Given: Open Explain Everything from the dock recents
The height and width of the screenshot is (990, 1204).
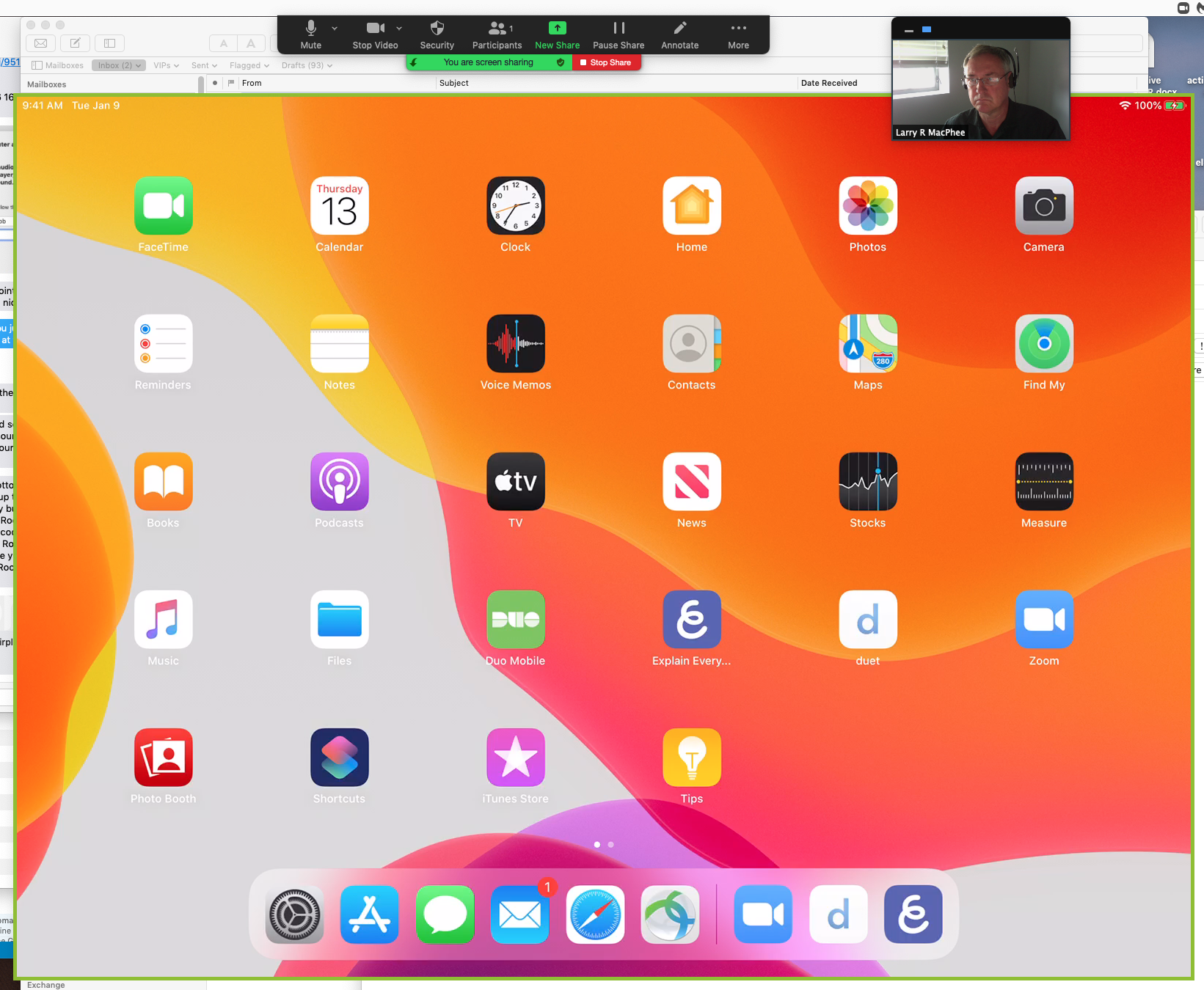Looking at the screenshot, I should point(913,914).
